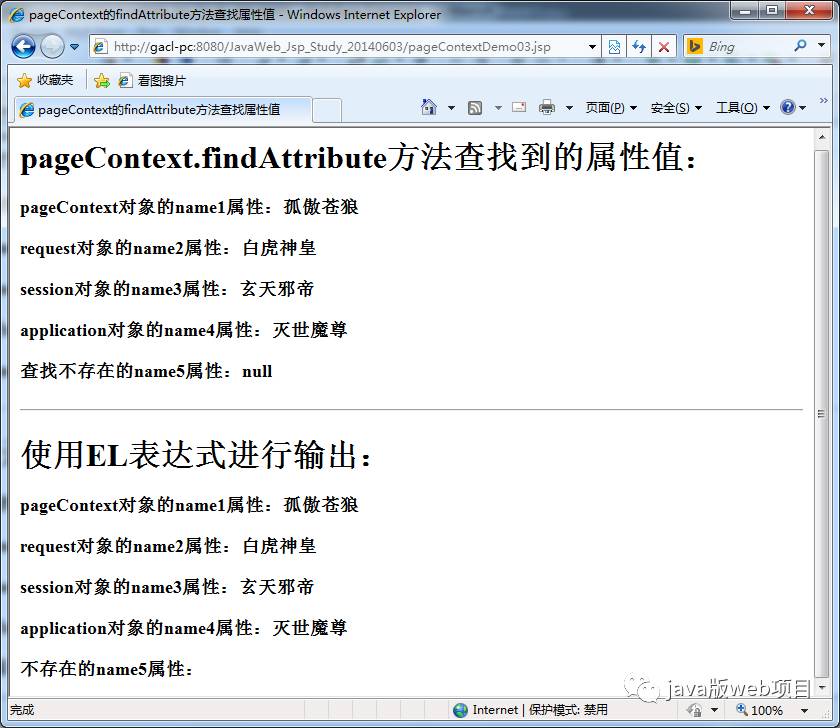Screen dimensions: 840x728
Task: Click the Compatibility View broken-page icon
Action: [614, 47]
